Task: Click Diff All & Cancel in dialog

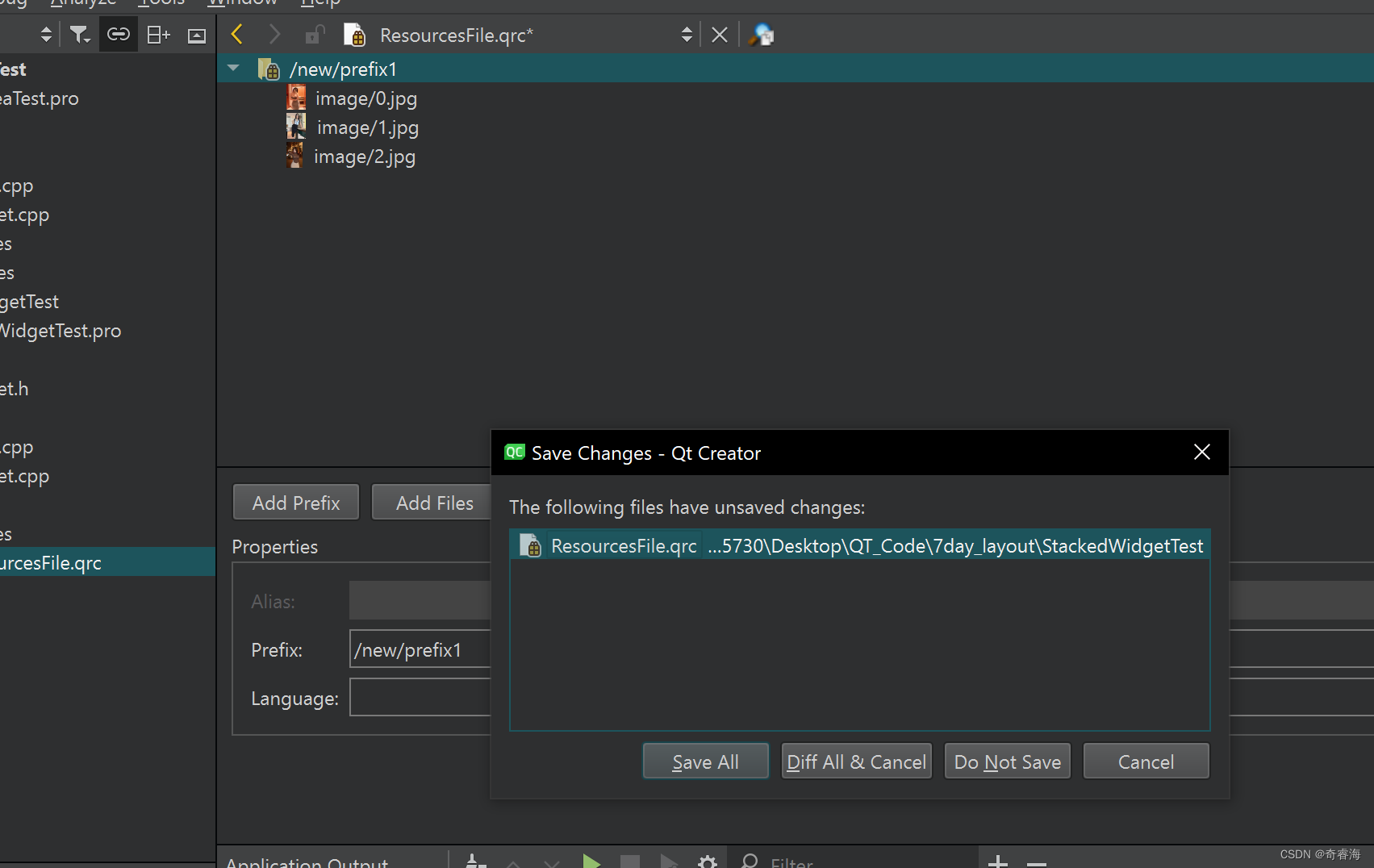Action: pyautogui.click(x=856, y=762)
